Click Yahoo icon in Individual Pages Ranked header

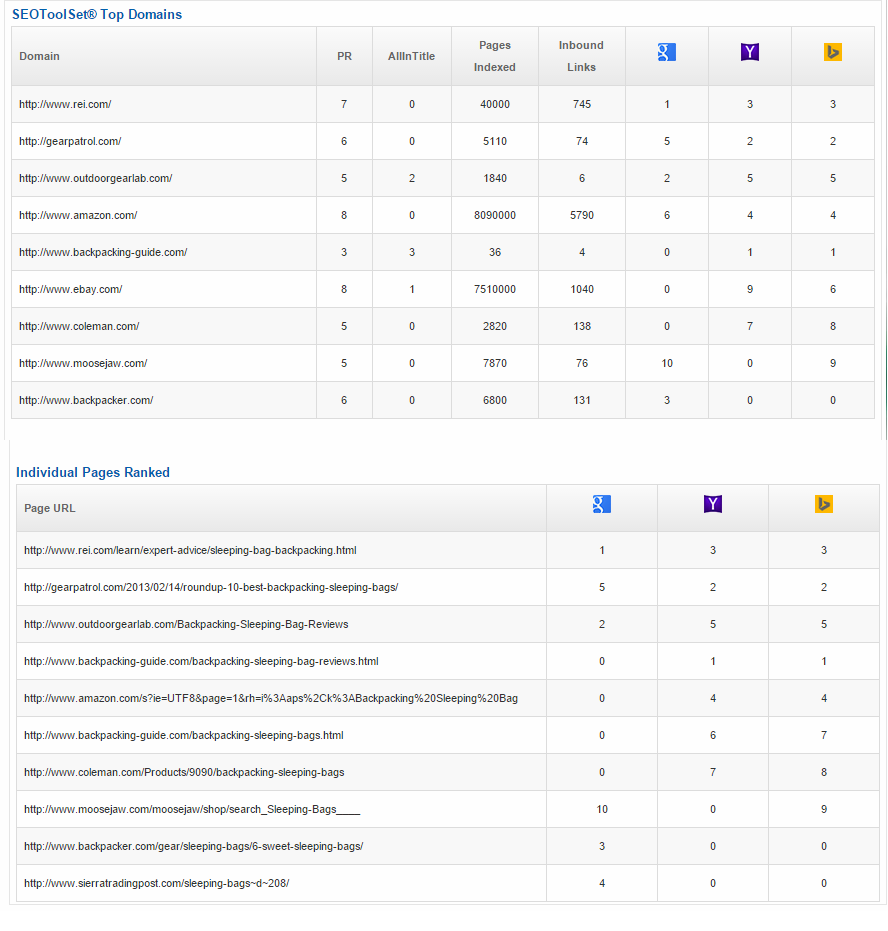tap(712, 504)
